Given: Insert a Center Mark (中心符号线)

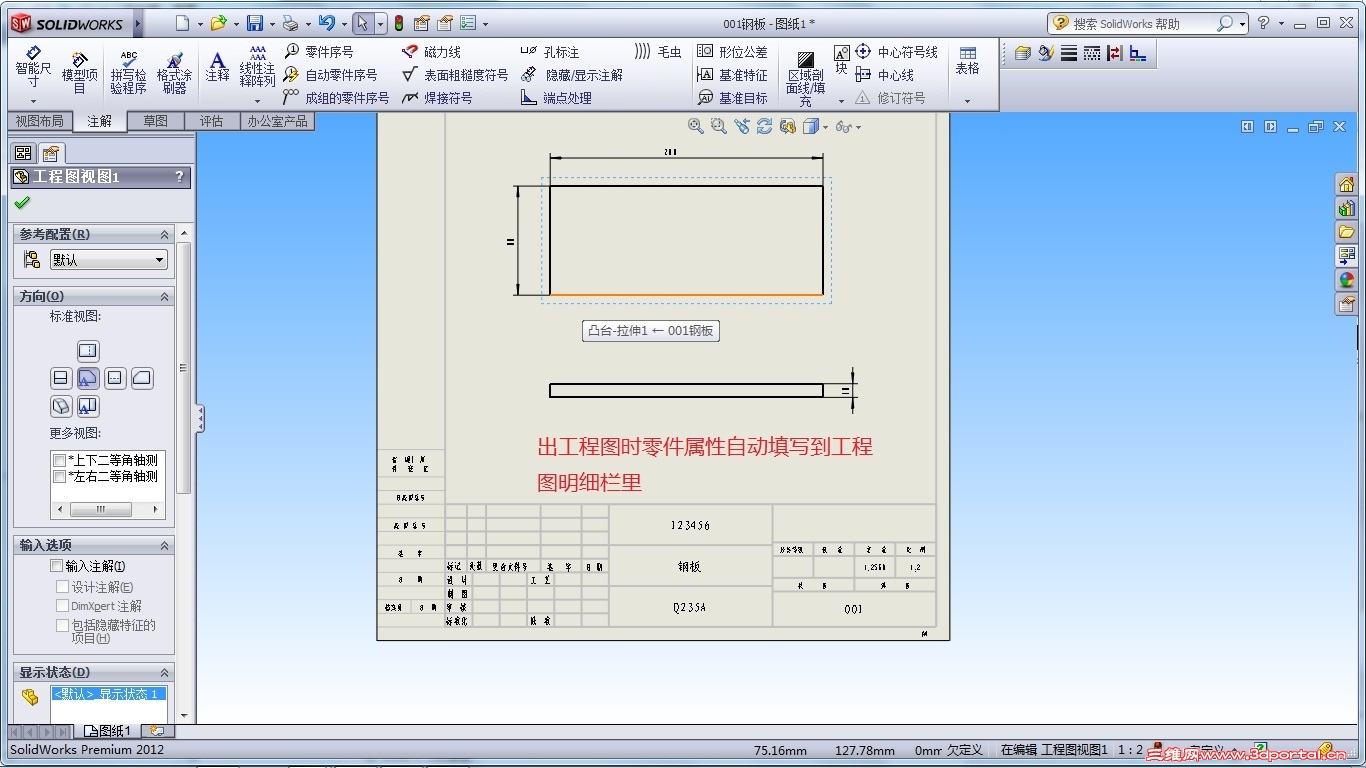Looking at the screenshot, I should point(897,52).
